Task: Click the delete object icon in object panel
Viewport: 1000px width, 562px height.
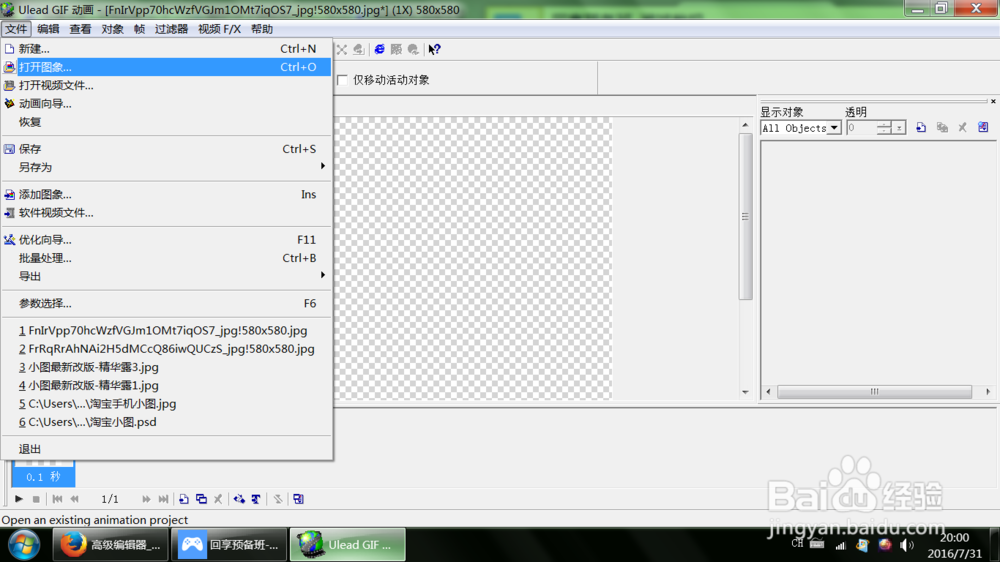Action: click(x=962, y=128)
